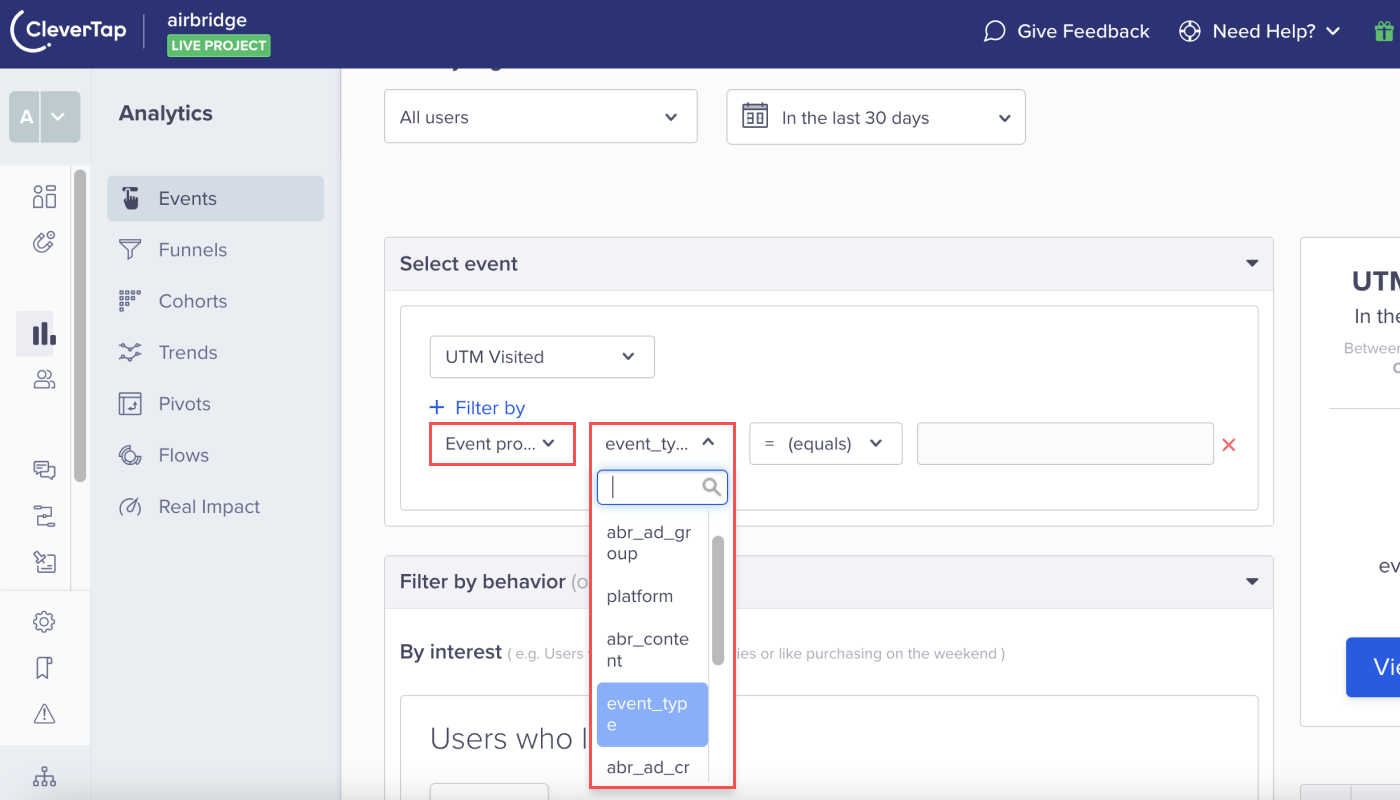Open the Event property type dropdown
This screenshot has height=800, width=1400.
coord(502,444)
